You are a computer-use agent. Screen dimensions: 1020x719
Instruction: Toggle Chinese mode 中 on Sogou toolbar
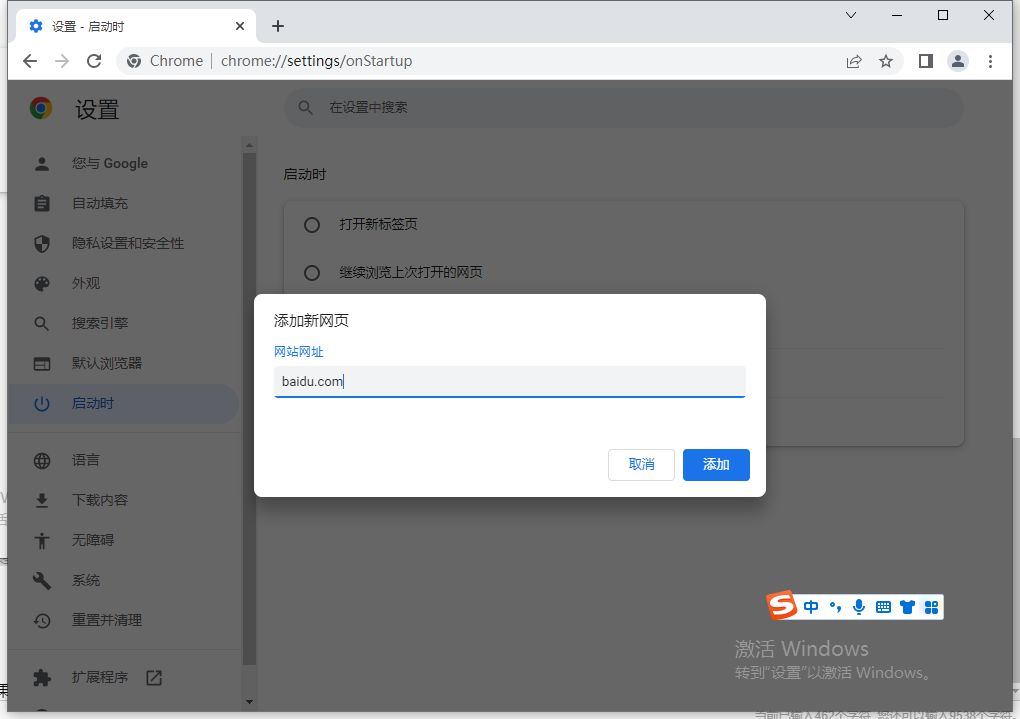coord(811,607)
